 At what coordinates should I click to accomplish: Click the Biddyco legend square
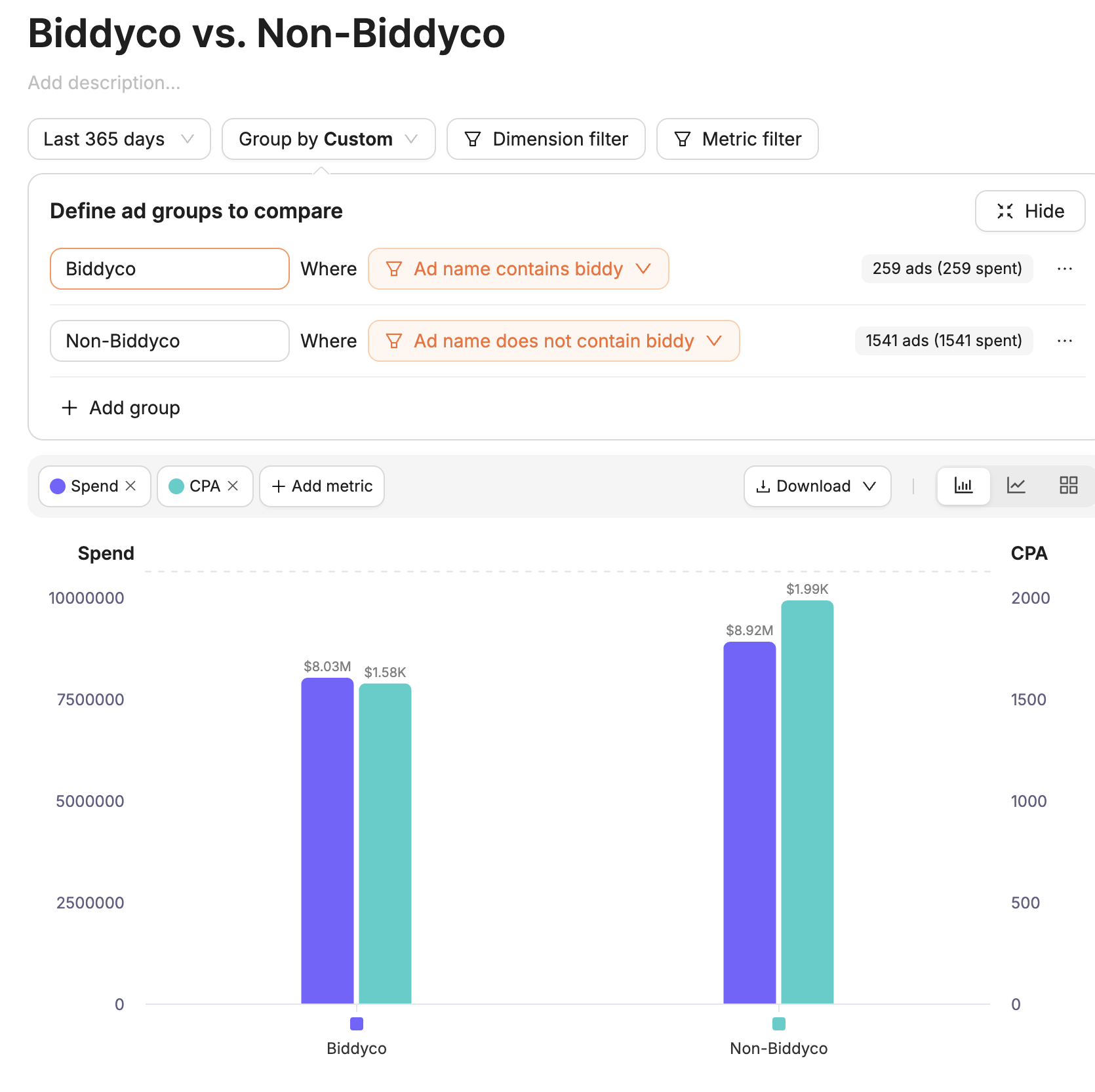click(x=357, y=1023)
